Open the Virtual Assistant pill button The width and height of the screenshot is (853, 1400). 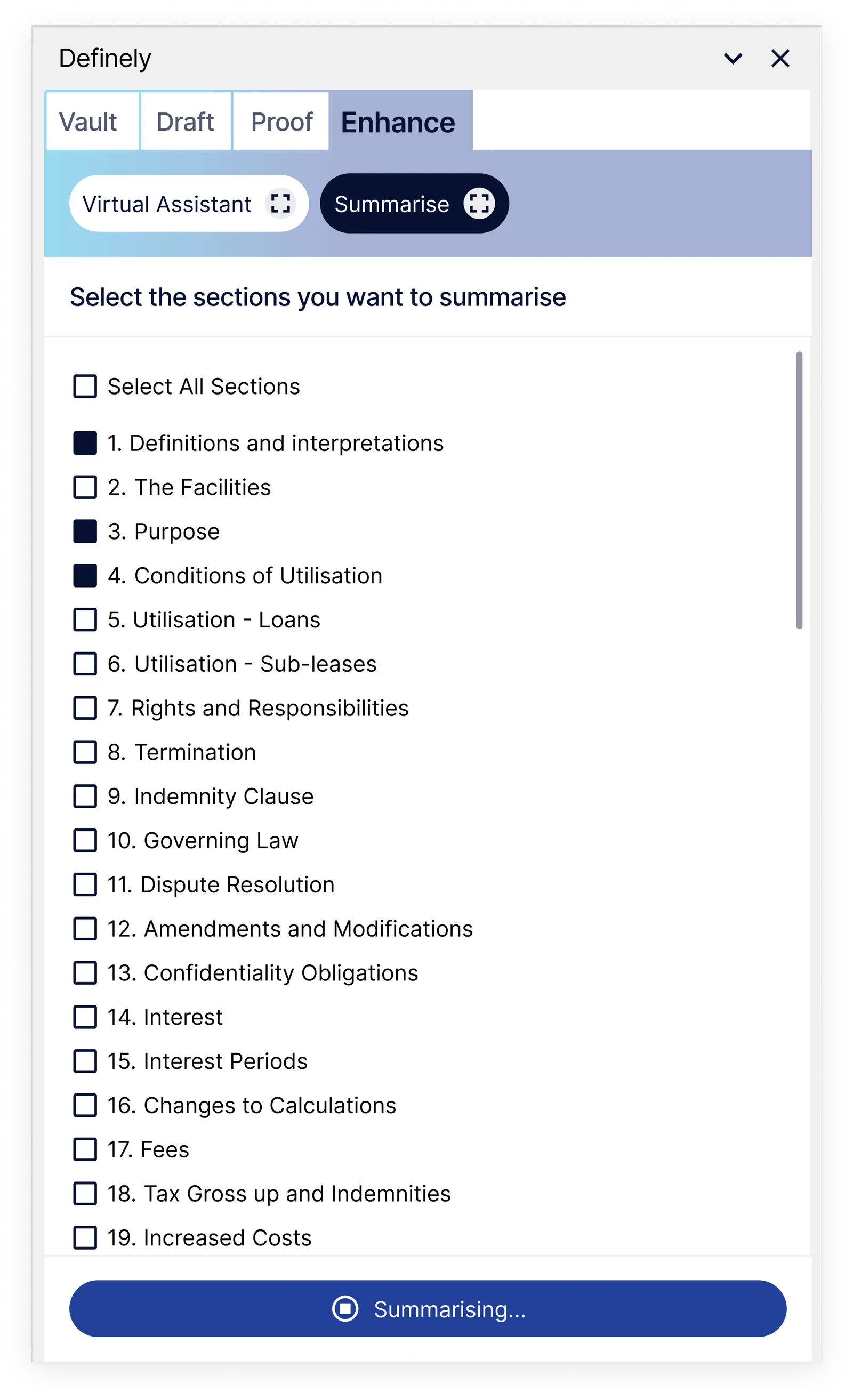tap(167, 204)
